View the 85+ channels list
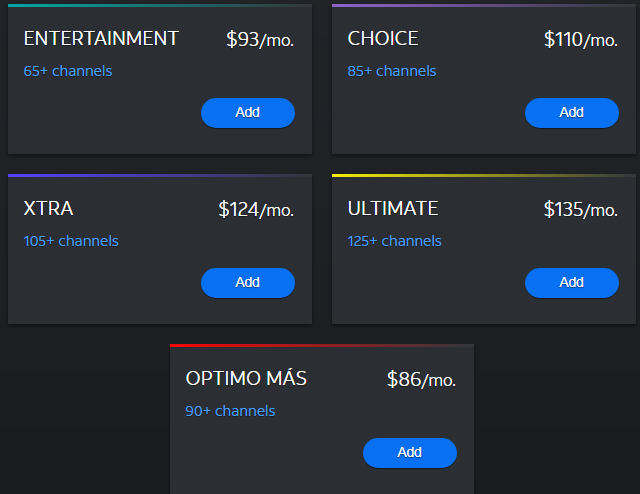The height and width of the screenshot is (494, 640). (392, 71)
